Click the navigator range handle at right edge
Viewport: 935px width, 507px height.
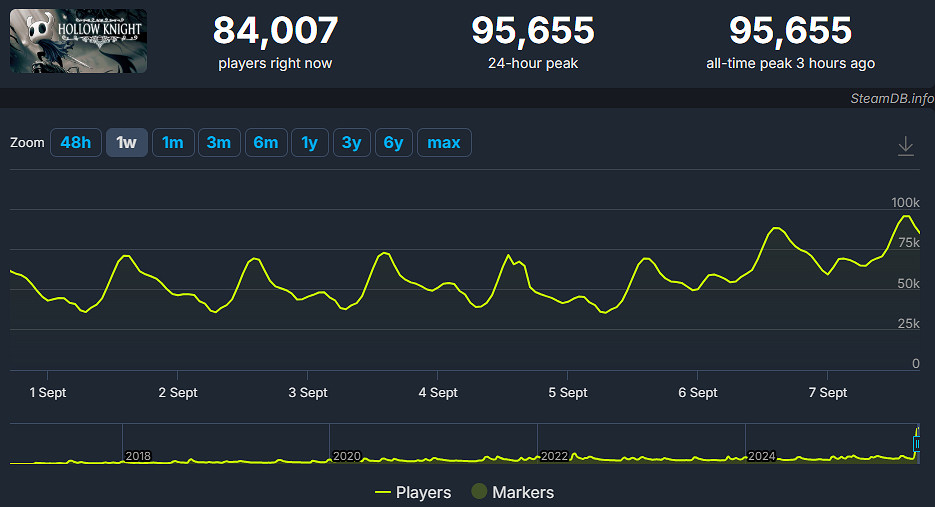[x=917, y=443]
